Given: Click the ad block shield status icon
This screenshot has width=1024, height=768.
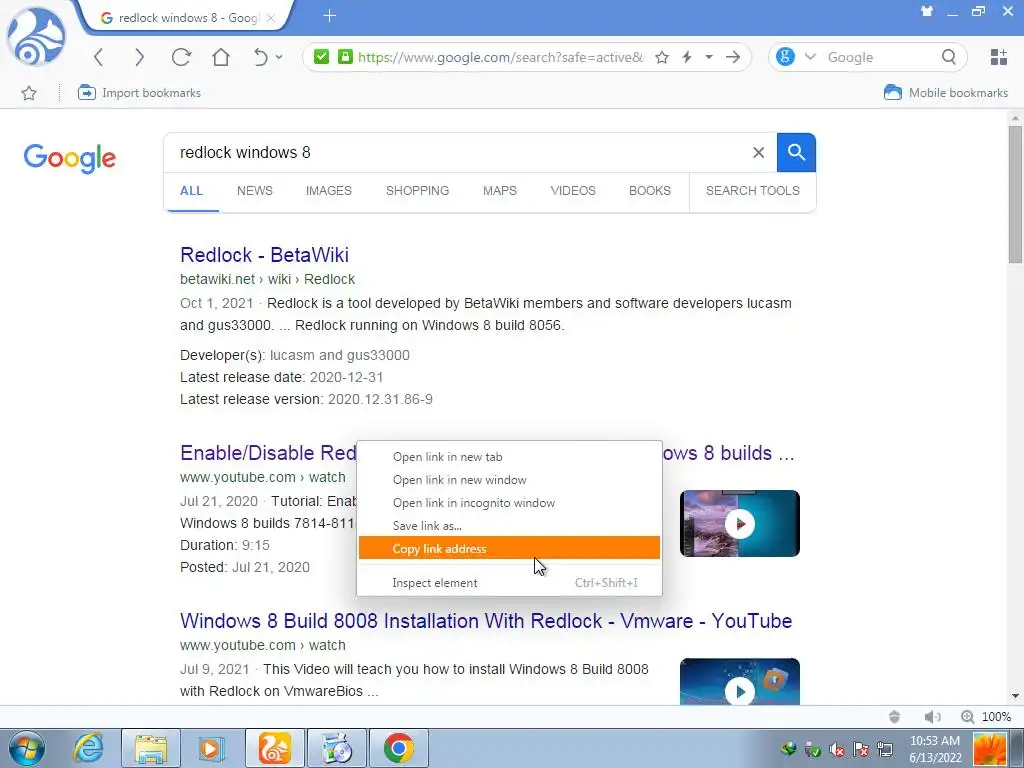Looking at the screenshot, I should pyautogui.click(x=895, y=716).
